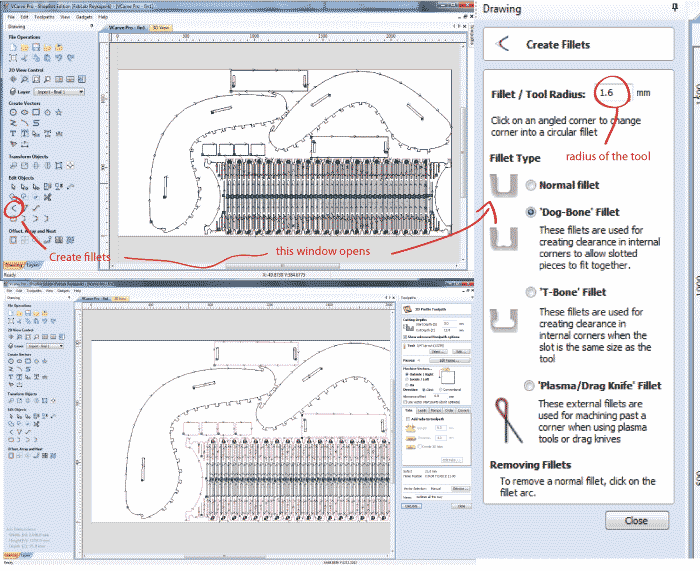Select Normal fillet radio option
This screenshot has height=571, width=700.
click(530, 185)
